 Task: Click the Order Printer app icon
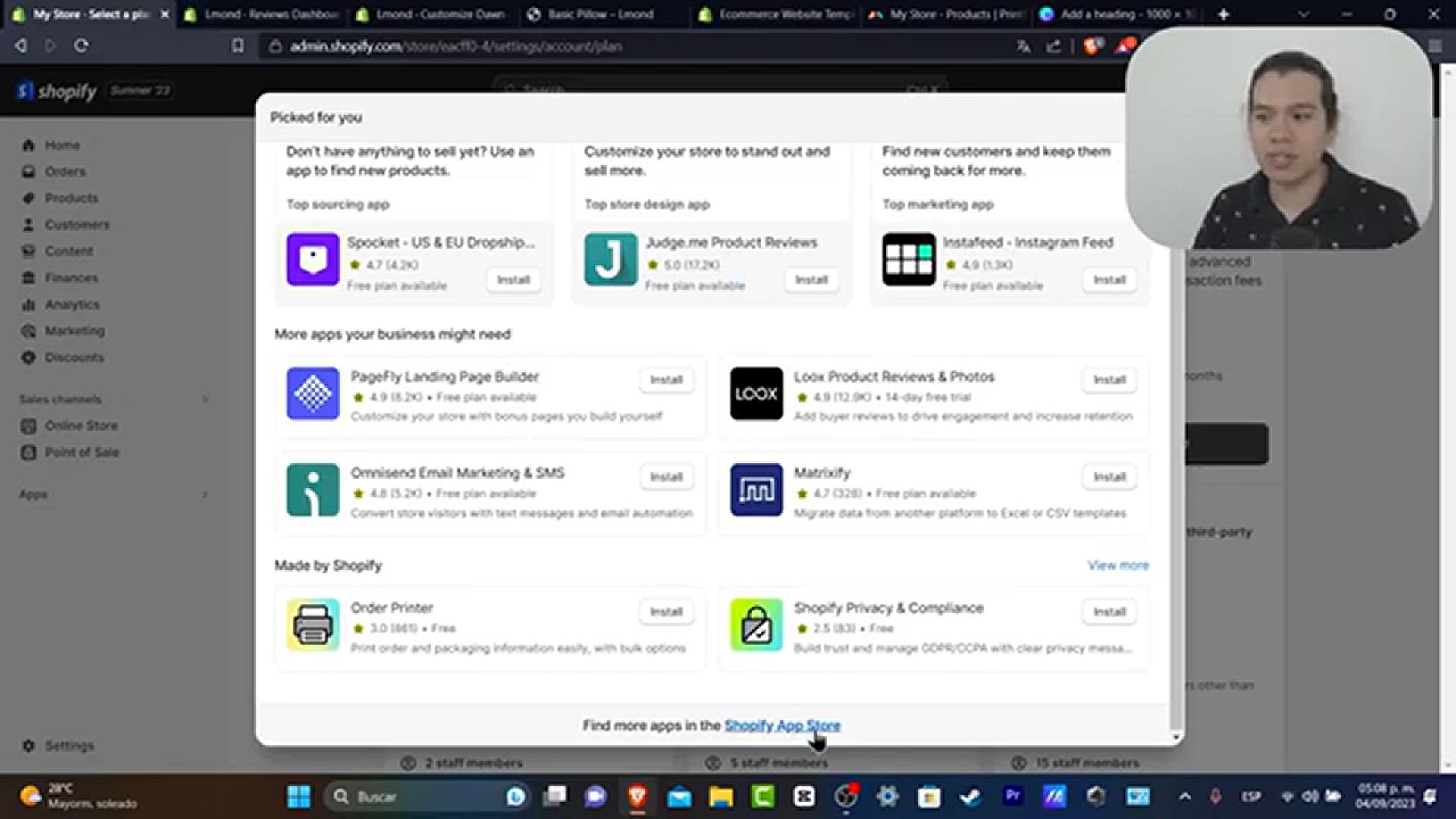click(312, 625)
